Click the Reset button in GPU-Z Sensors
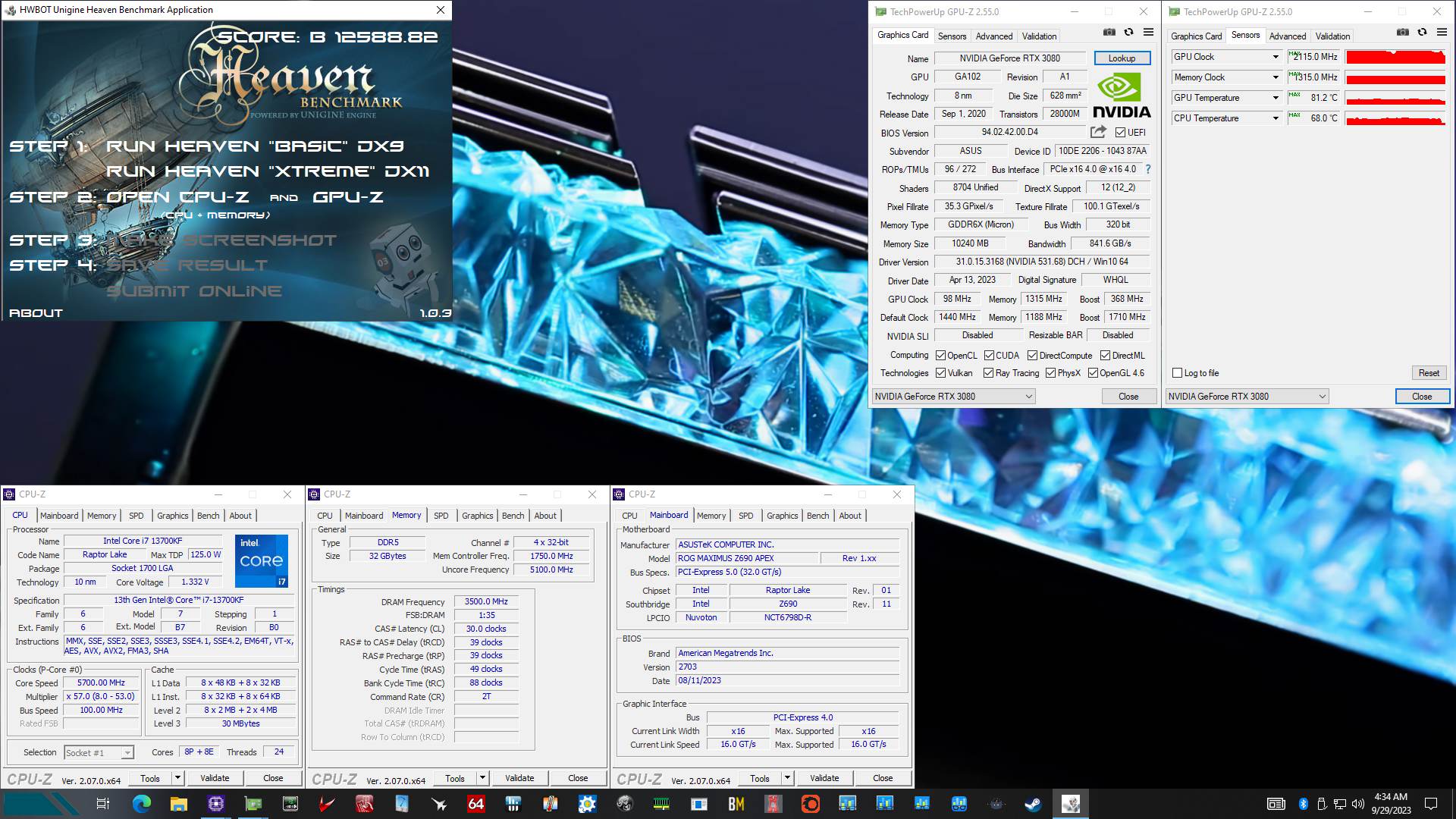 [1429, 373]
